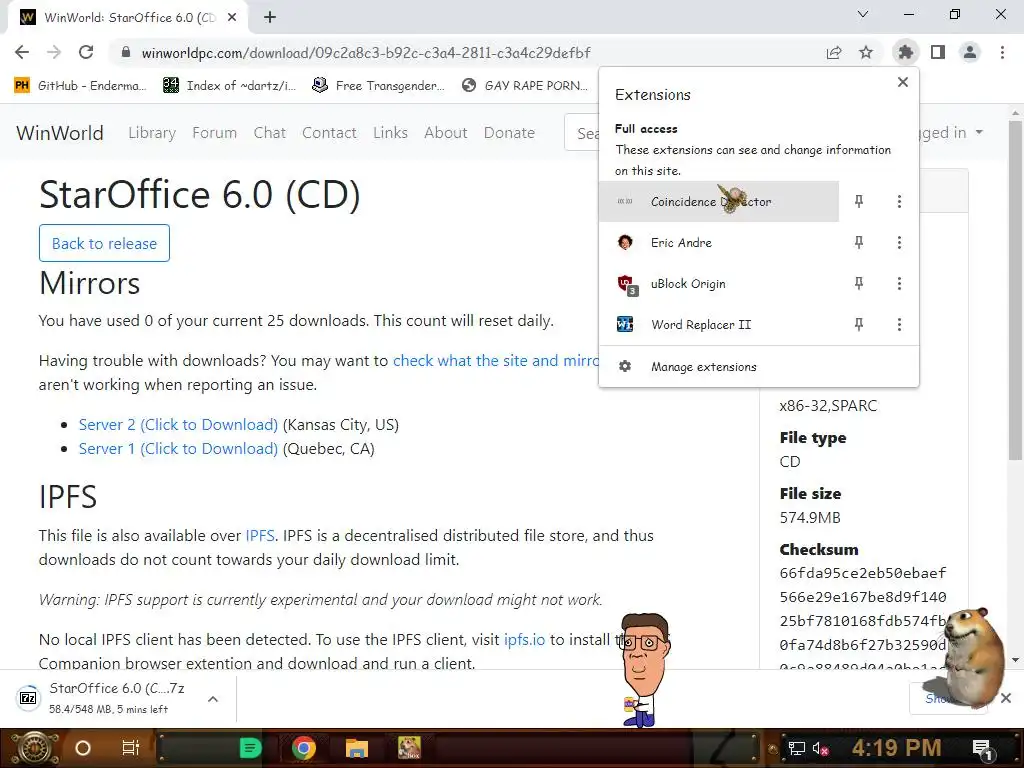Go back to the previous page
Screen dimensions: 1024x768
tap(22, 52)
